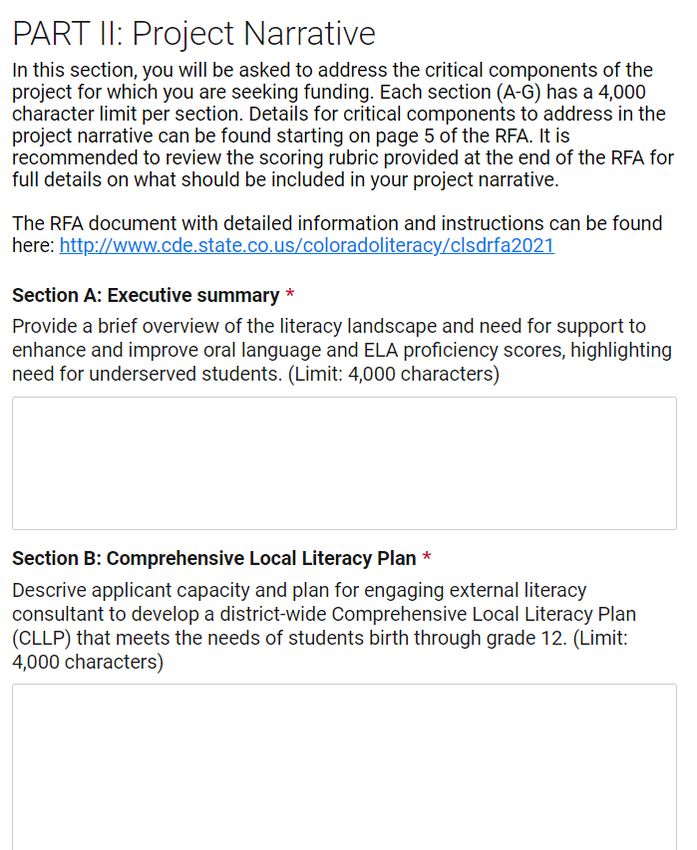
Task: Focus the Section A Executive summary text box
Action: click(344, 463)
